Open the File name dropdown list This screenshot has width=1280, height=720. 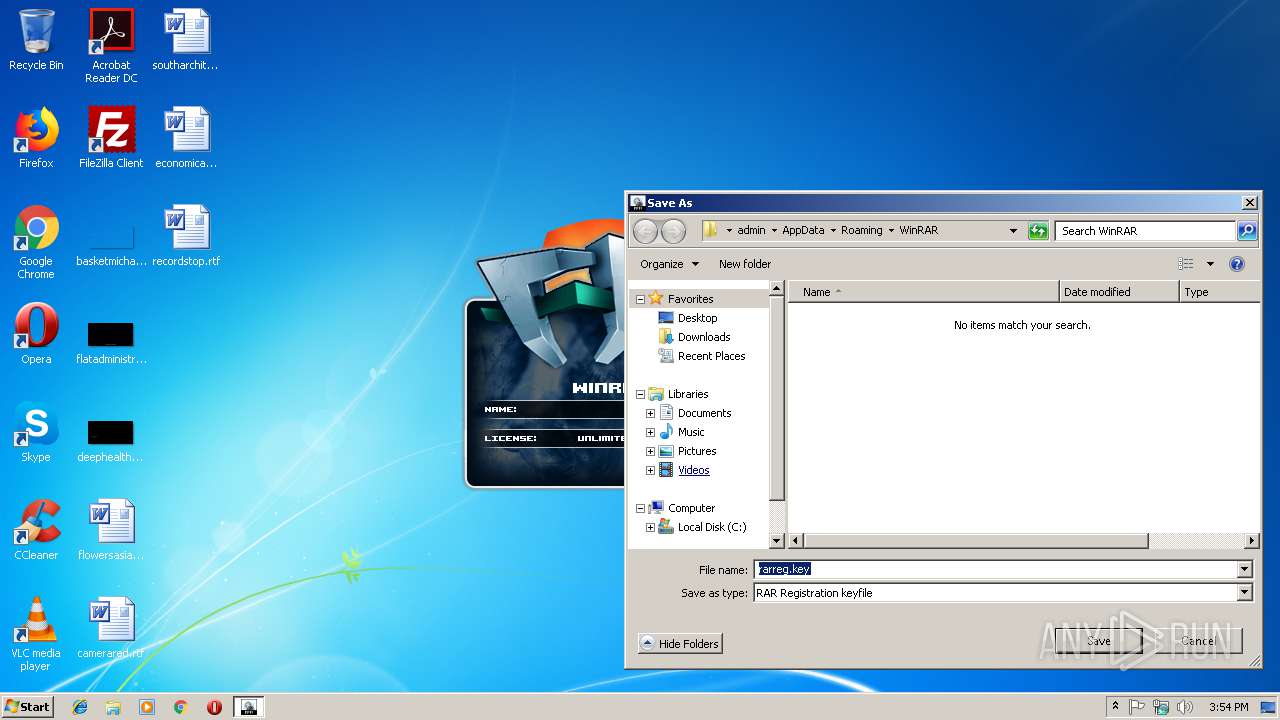pos(1245,570)
